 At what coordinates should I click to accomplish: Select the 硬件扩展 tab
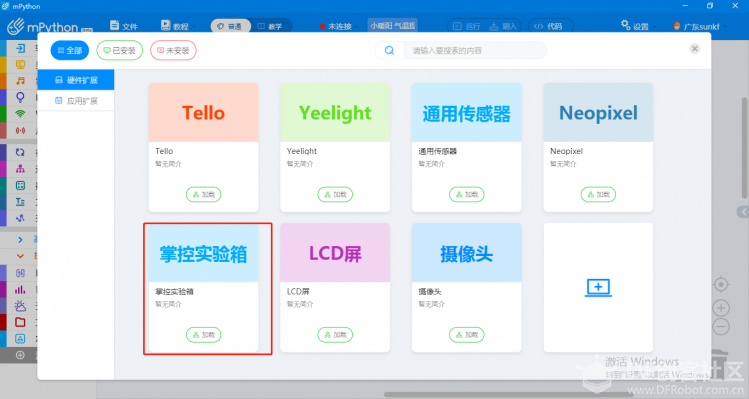[76, 80]
